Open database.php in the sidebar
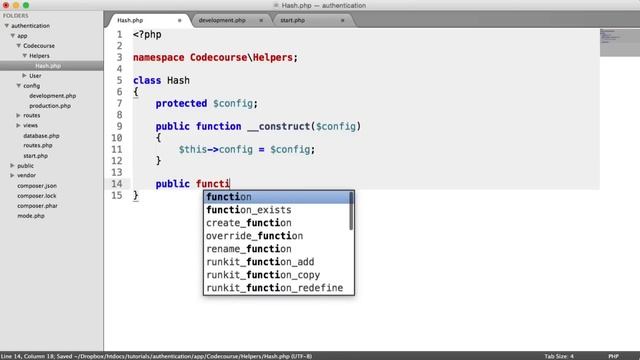 coord(41,136)
